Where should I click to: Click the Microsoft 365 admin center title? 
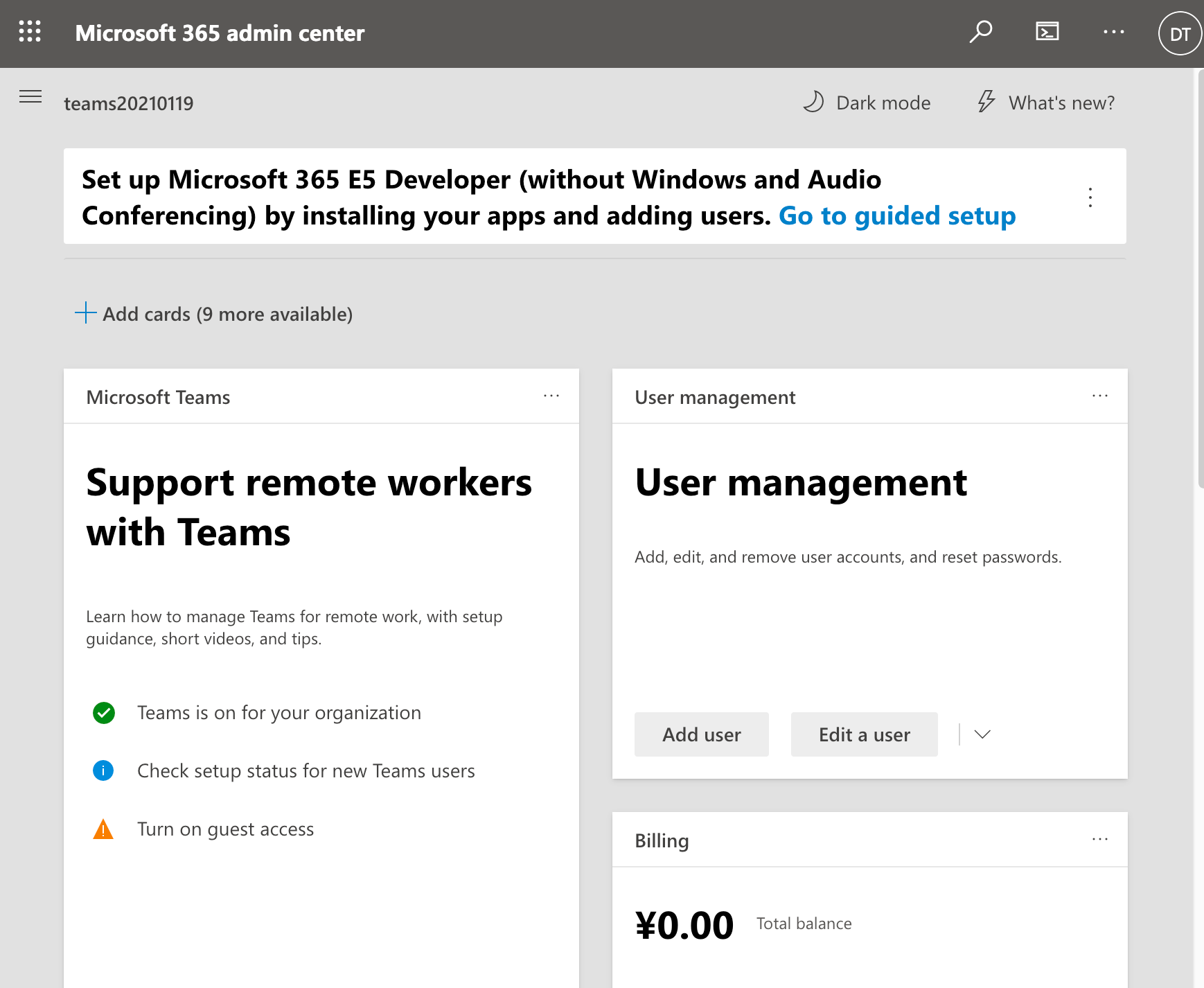pyautogui.click(x=220, y=33)
